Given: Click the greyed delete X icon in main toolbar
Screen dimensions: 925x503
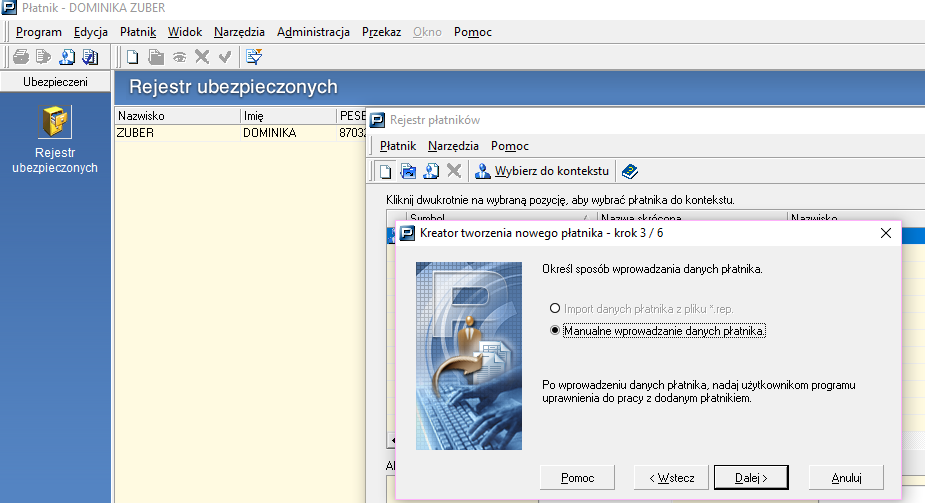Looking at the screenshot, I should pyautogui.click(x=202, y=57).
